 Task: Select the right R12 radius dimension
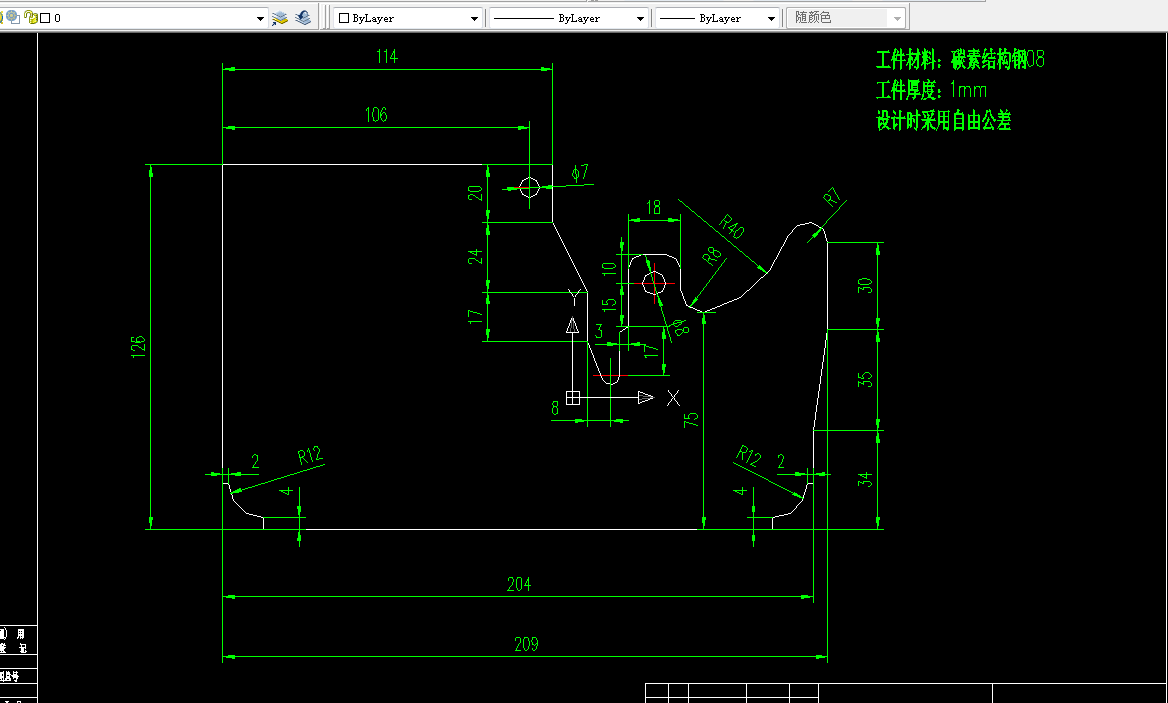749,456
